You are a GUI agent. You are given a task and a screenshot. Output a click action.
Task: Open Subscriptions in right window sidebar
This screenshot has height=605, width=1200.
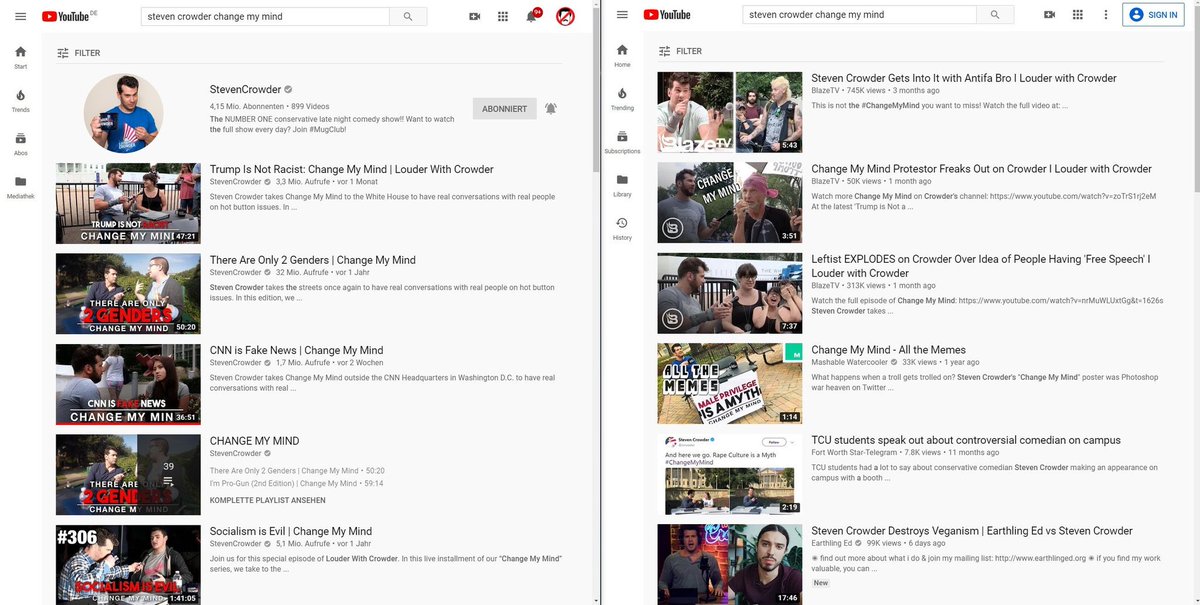(x=622, y=142)
